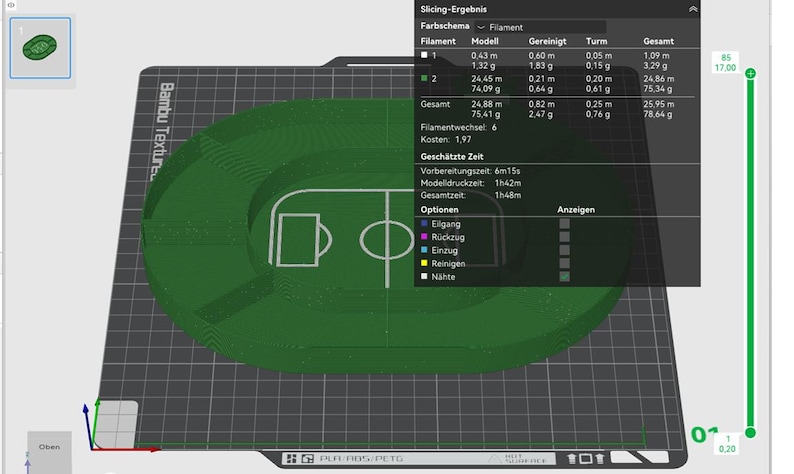Click the total 78,64 g weight value

point(658,114)
